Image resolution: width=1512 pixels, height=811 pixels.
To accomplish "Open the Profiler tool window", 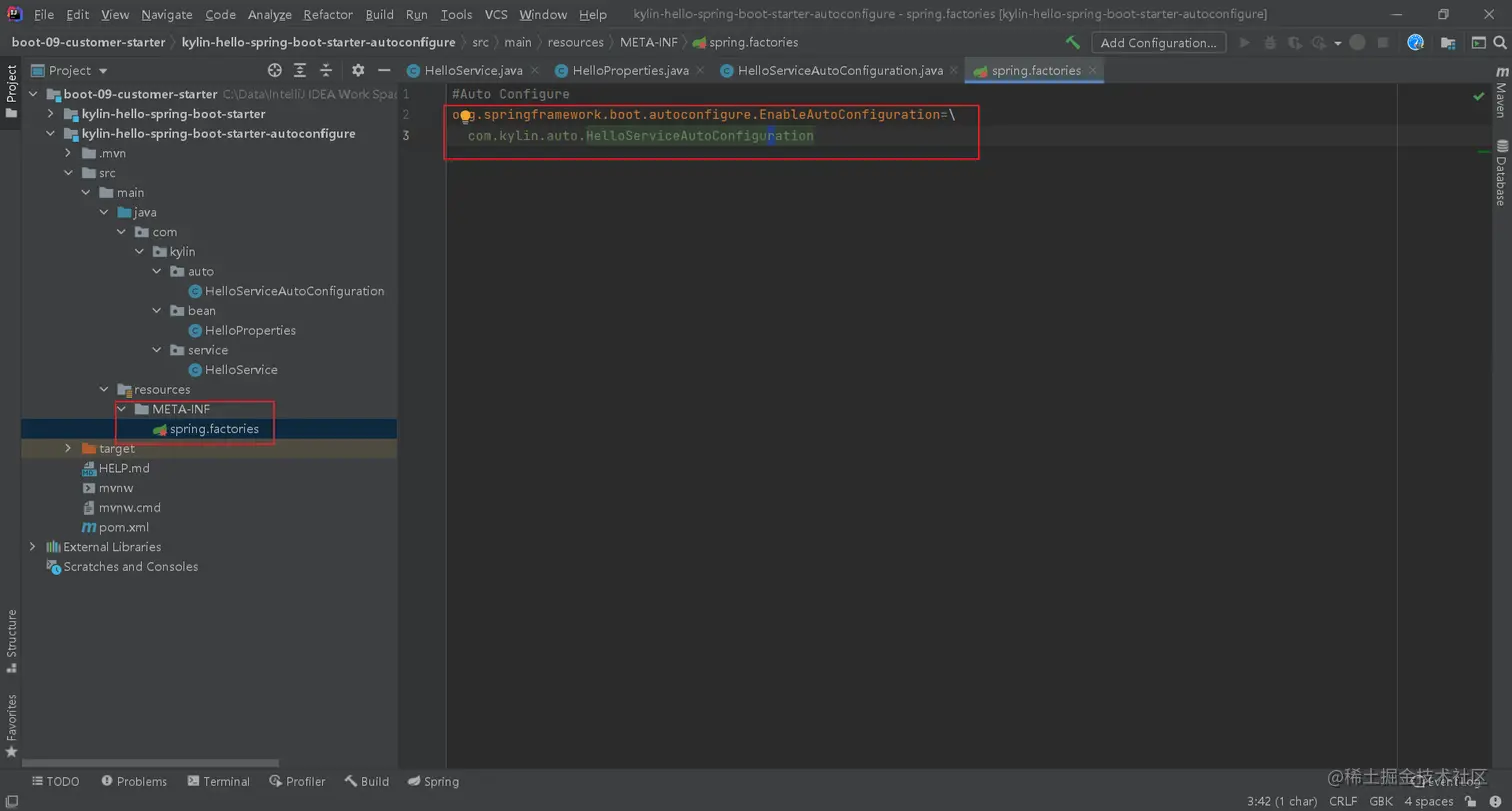I will [297, 781].
